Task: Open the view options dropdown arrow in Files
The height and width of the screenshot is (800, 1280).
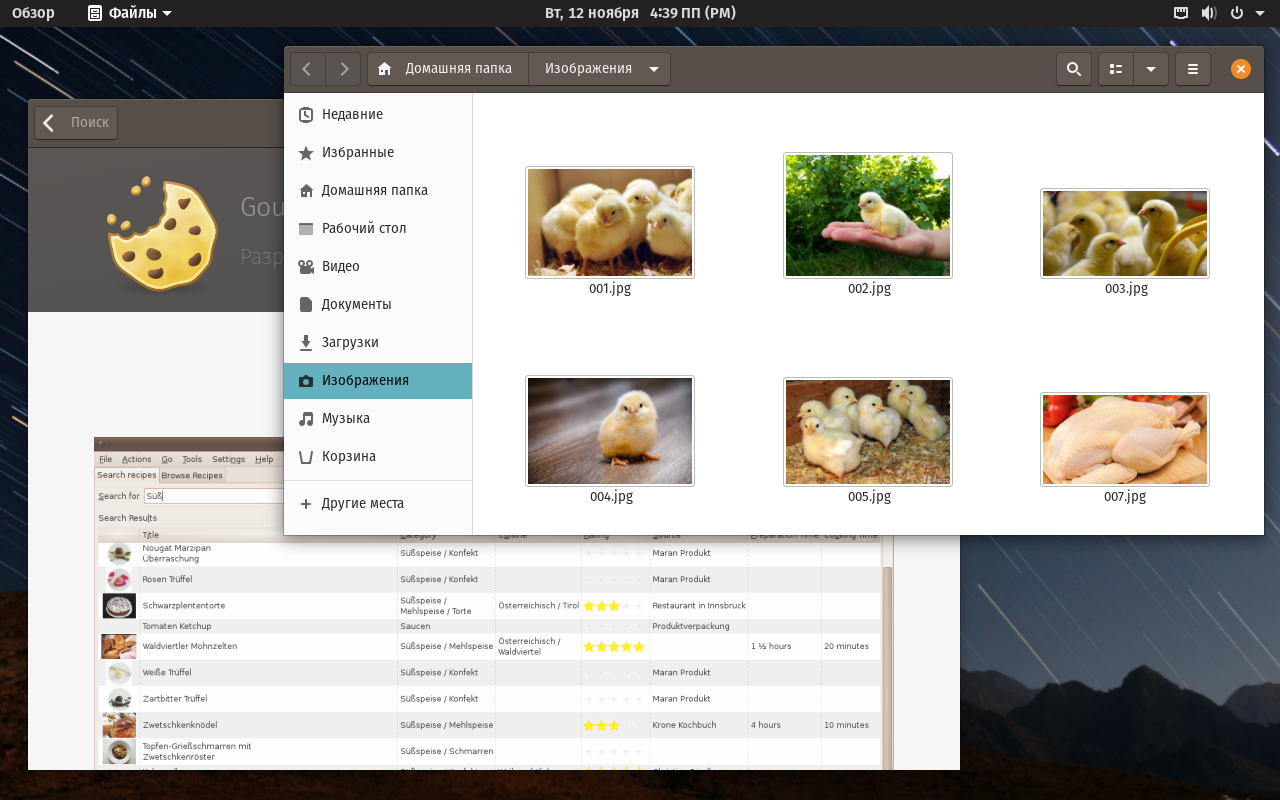Action: tap(1151, 69)
